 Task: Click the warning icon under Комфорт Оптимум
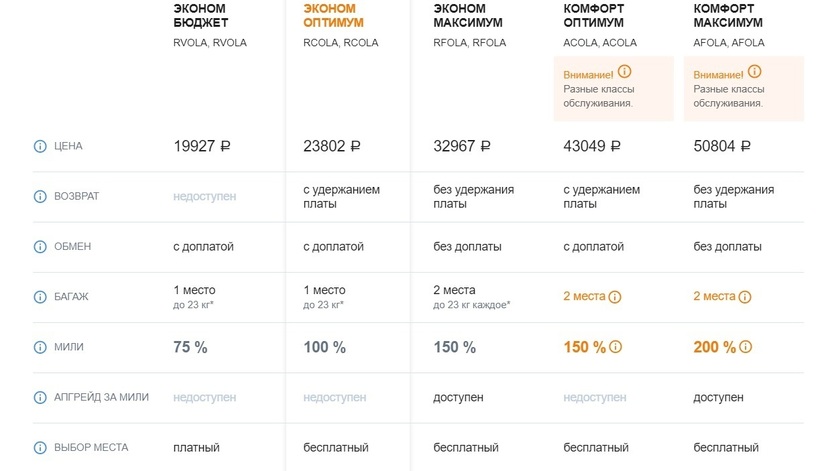click(625, 72)
